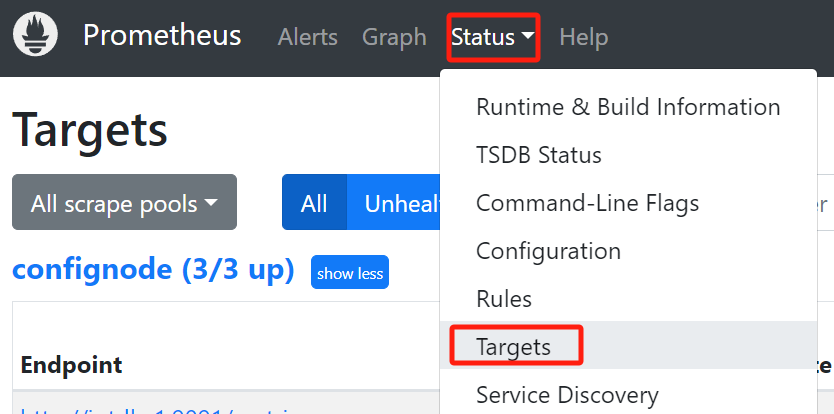Click Targets in the Status dropdown
The height and width of the screenshot is (414, 834).
click(514, 347)
